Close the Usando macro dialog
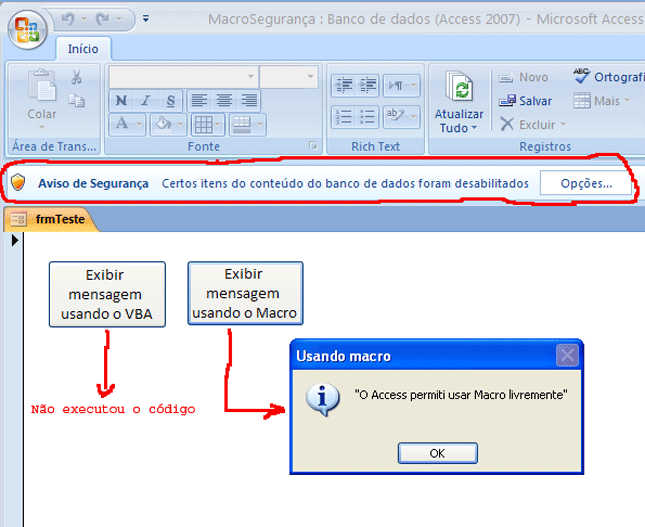 pyautogui.click(x=567, y=355)
